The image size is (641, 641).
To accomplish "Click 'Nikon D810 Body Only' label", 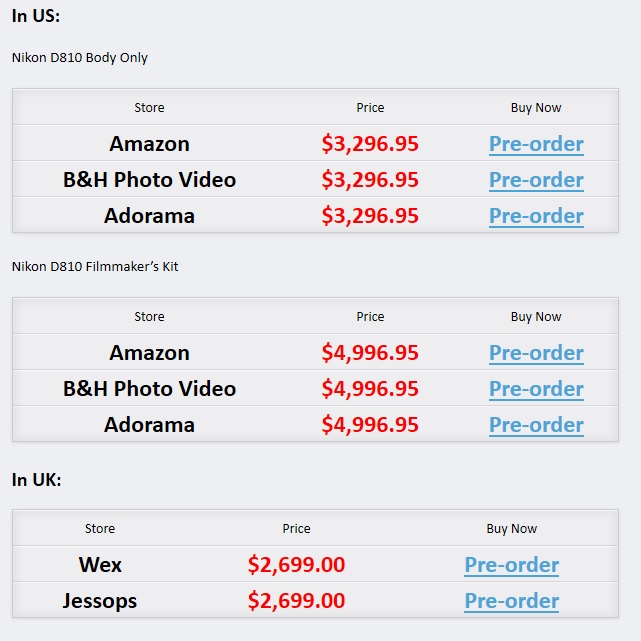I will [80, 58].
